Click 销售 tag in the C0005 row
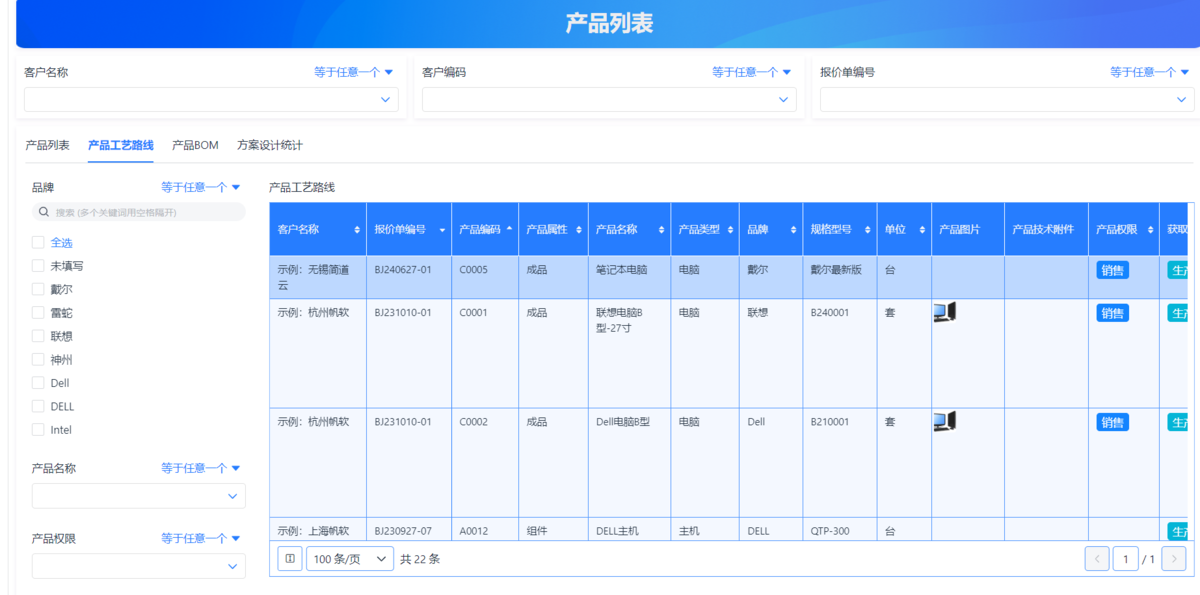1200x595 pixels. tap(1112, 270)
